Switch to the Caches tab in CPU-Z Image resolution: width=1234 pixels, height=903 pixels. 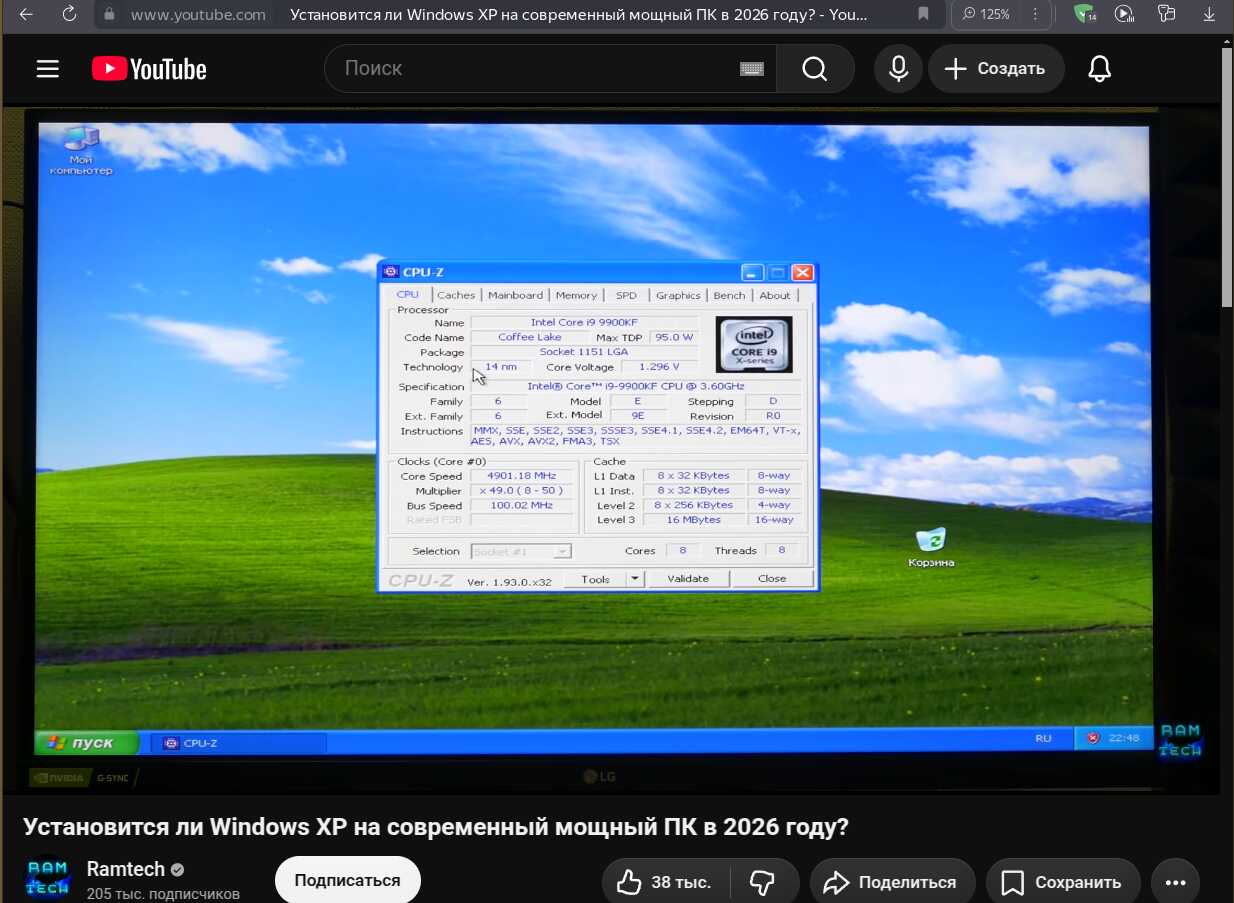(456, 295)
